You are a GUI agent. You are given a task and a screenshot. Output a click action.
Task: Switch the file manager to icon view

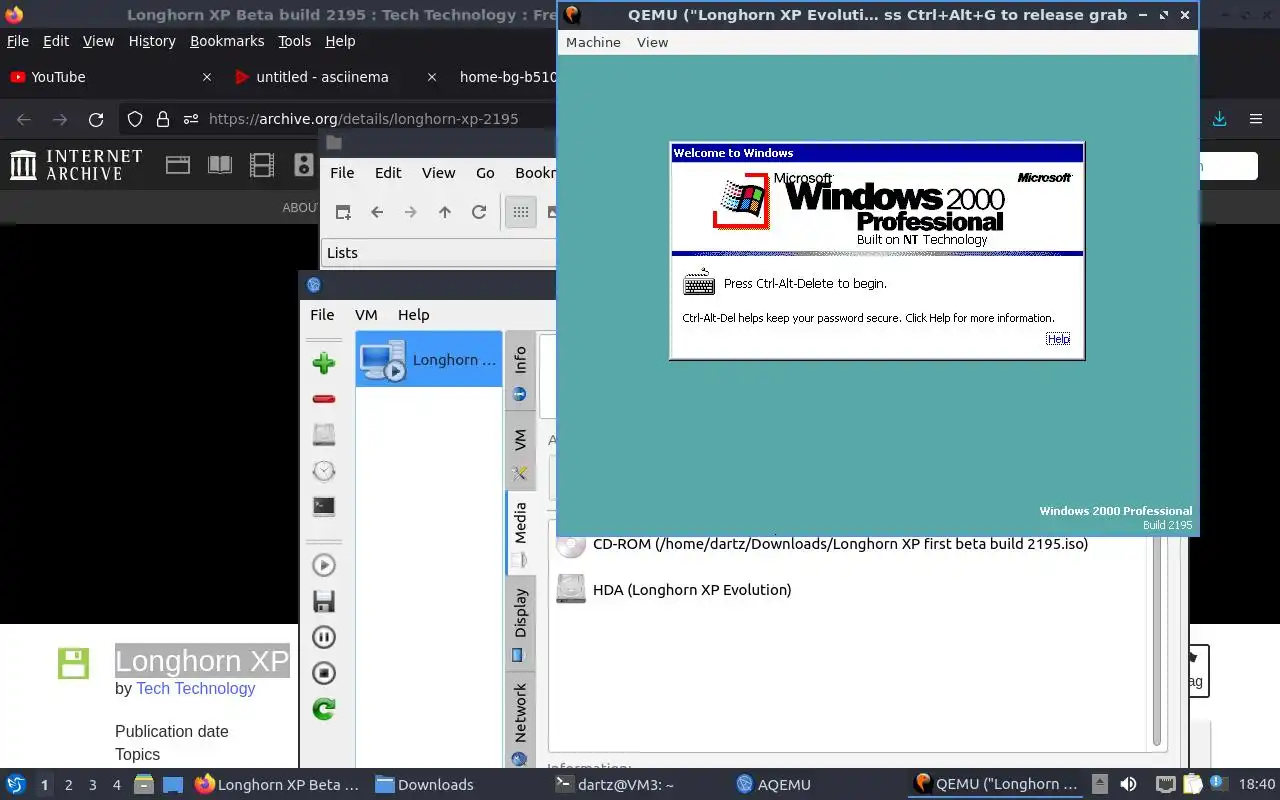(x=520, y=212)
